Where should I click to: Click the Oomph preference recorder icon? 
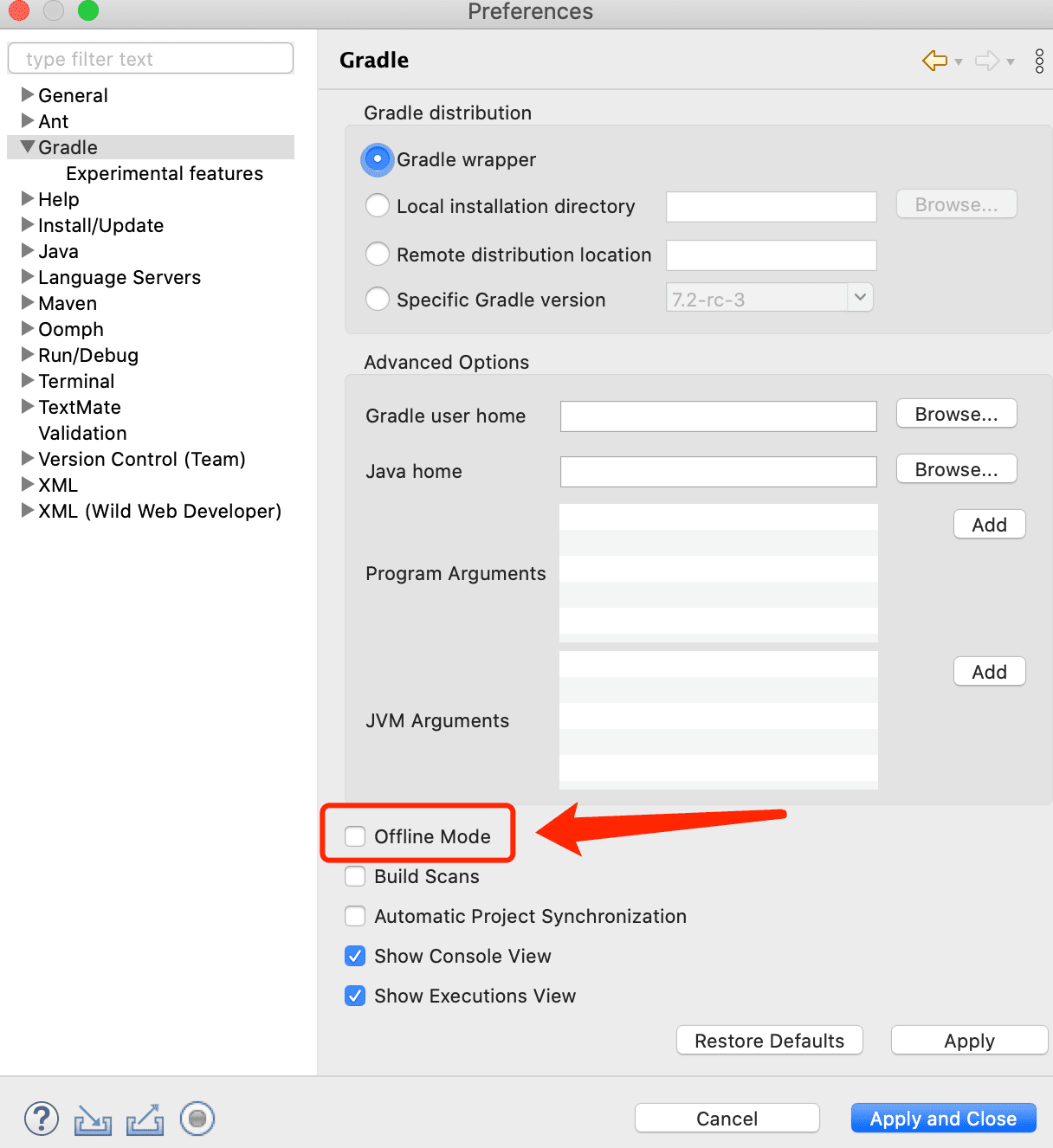pos(197,1119)
